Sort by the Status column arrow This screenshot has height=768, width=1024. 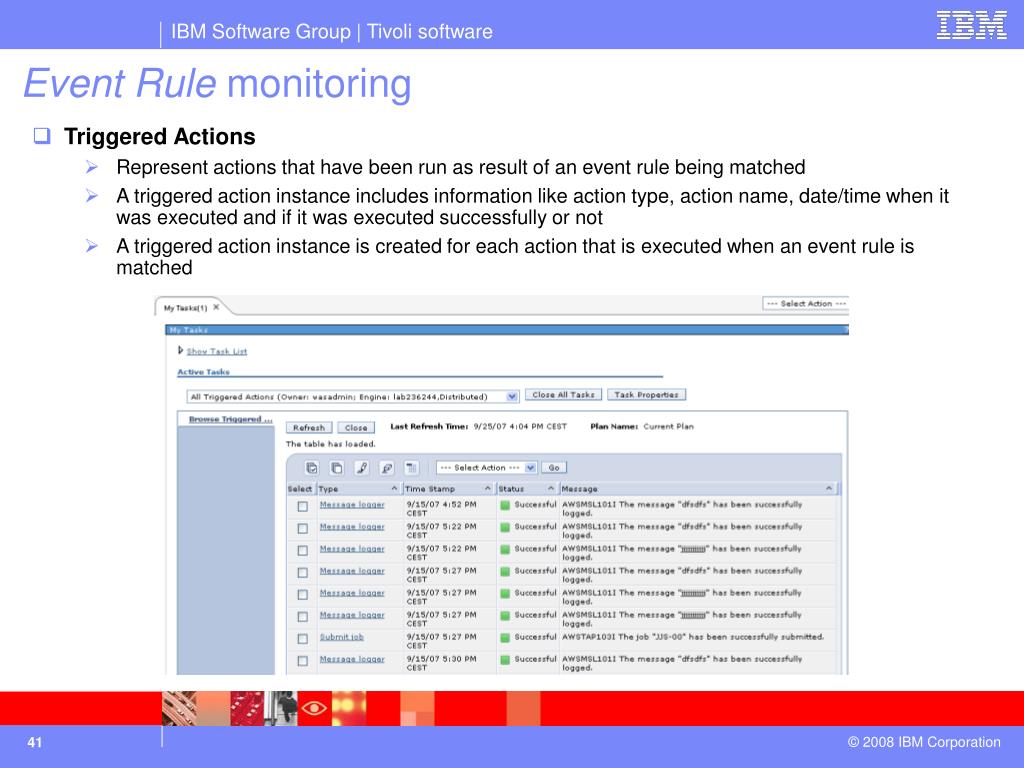click(x=551, y=488)
